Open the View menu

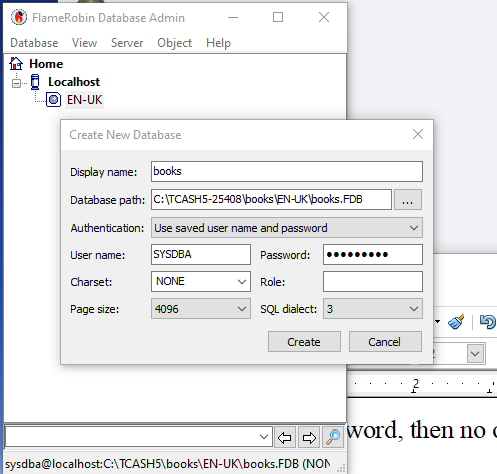(x=84, y=43)
